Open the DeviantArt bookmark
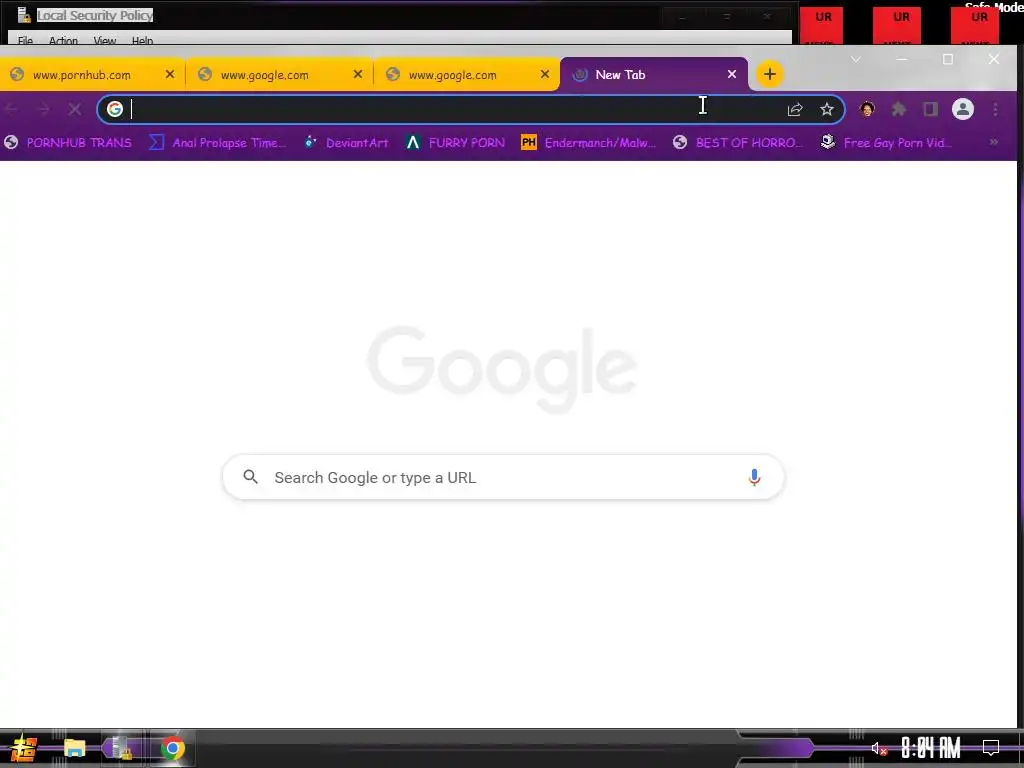 tap(346, 142)
